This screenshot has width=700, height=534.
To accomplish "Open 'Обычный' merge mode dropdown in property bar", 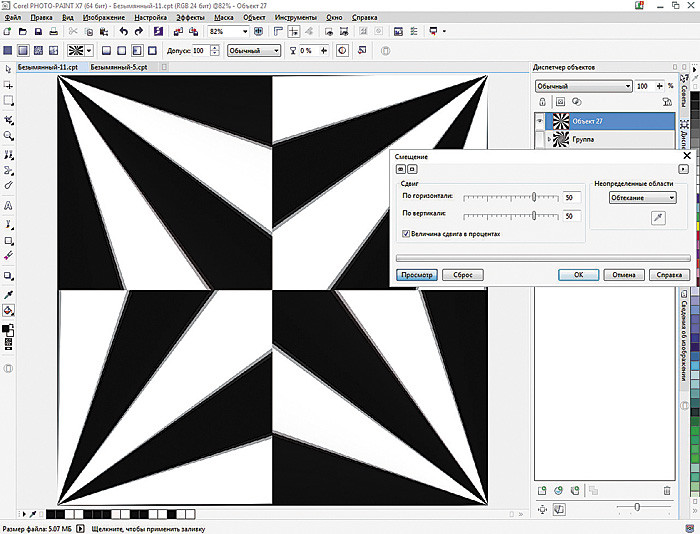I will pos(254,50).
